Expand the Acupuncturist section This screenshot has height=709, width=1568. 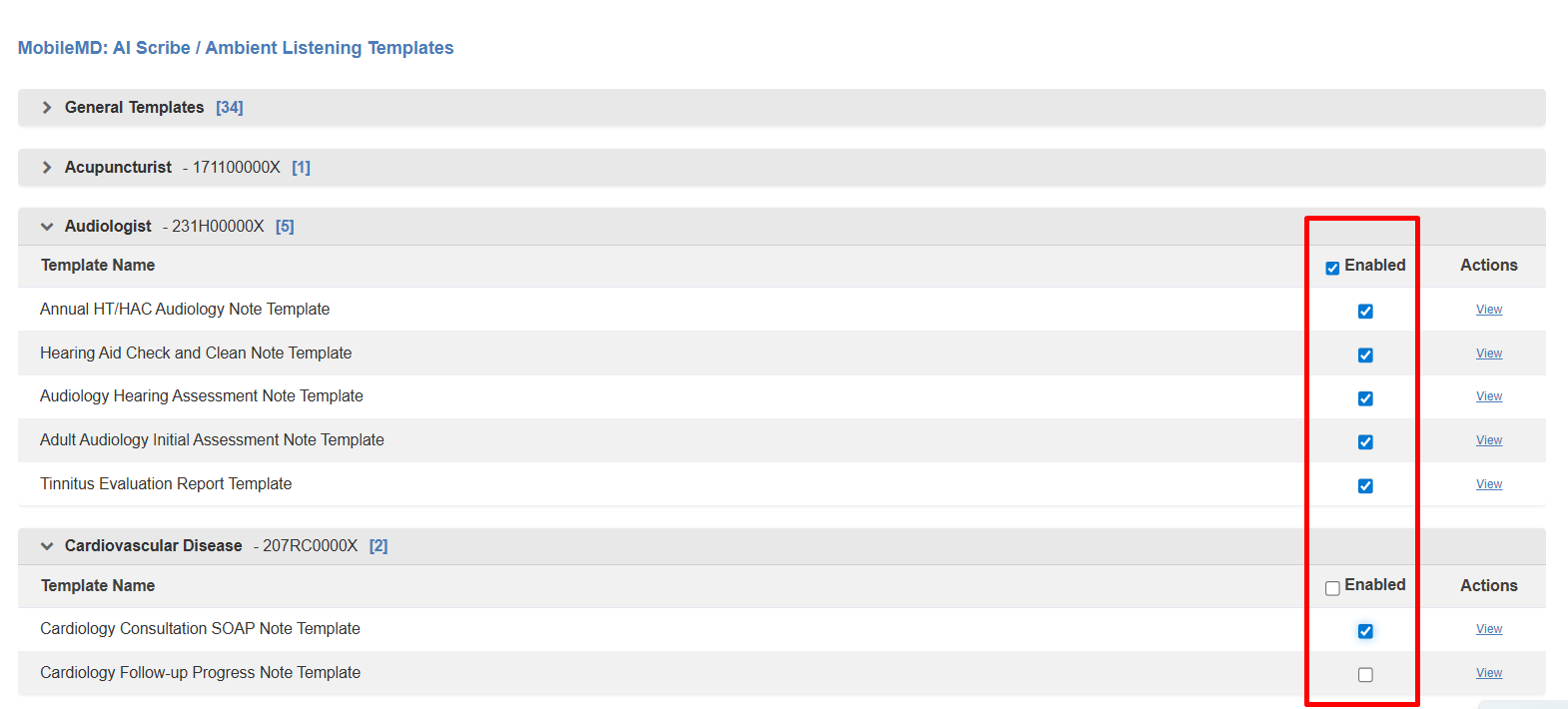coord(47,168)
